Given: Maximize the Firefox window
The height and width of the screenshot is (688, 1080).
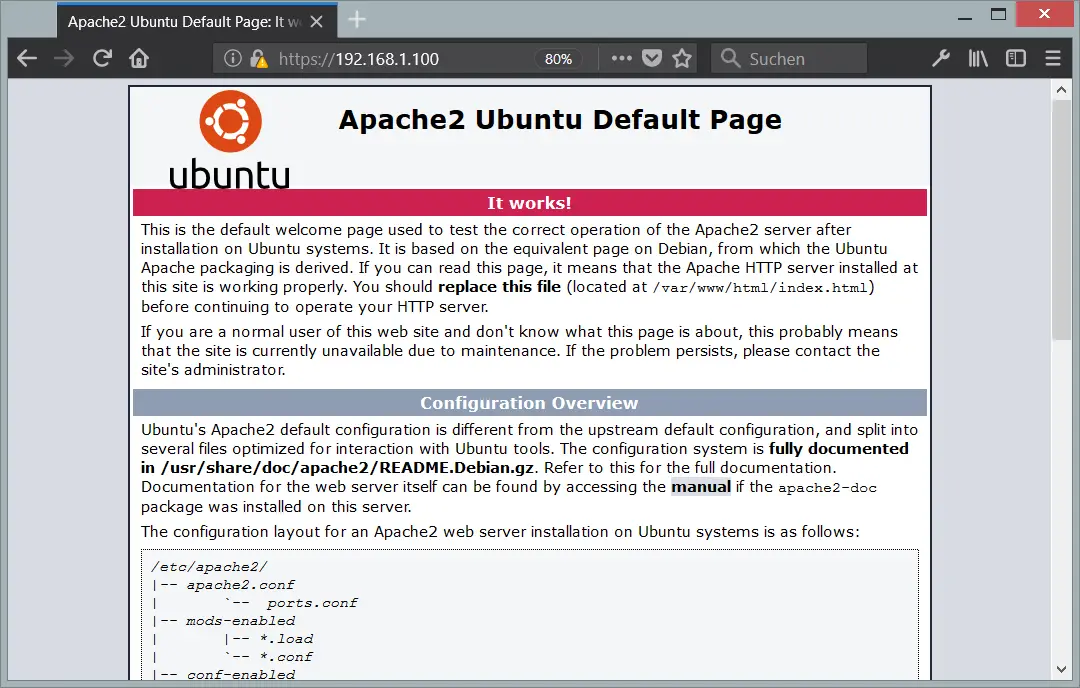Looking at the screenshot, I should [999, 14].
